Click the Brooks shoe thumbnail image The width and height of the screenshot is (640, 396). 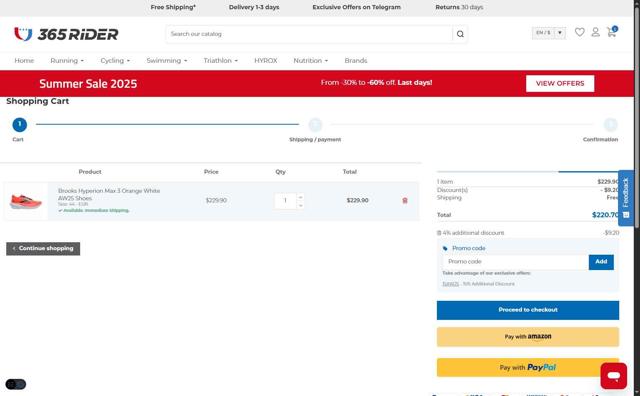click(x=26, y=201)
